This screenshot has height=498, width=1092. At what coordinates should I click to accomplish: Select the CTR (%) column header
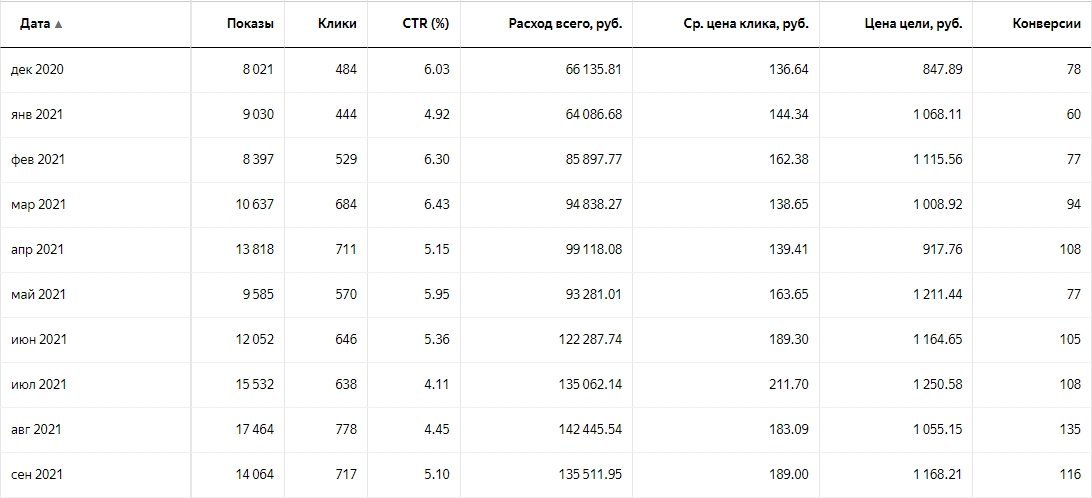tap(424, 24)
